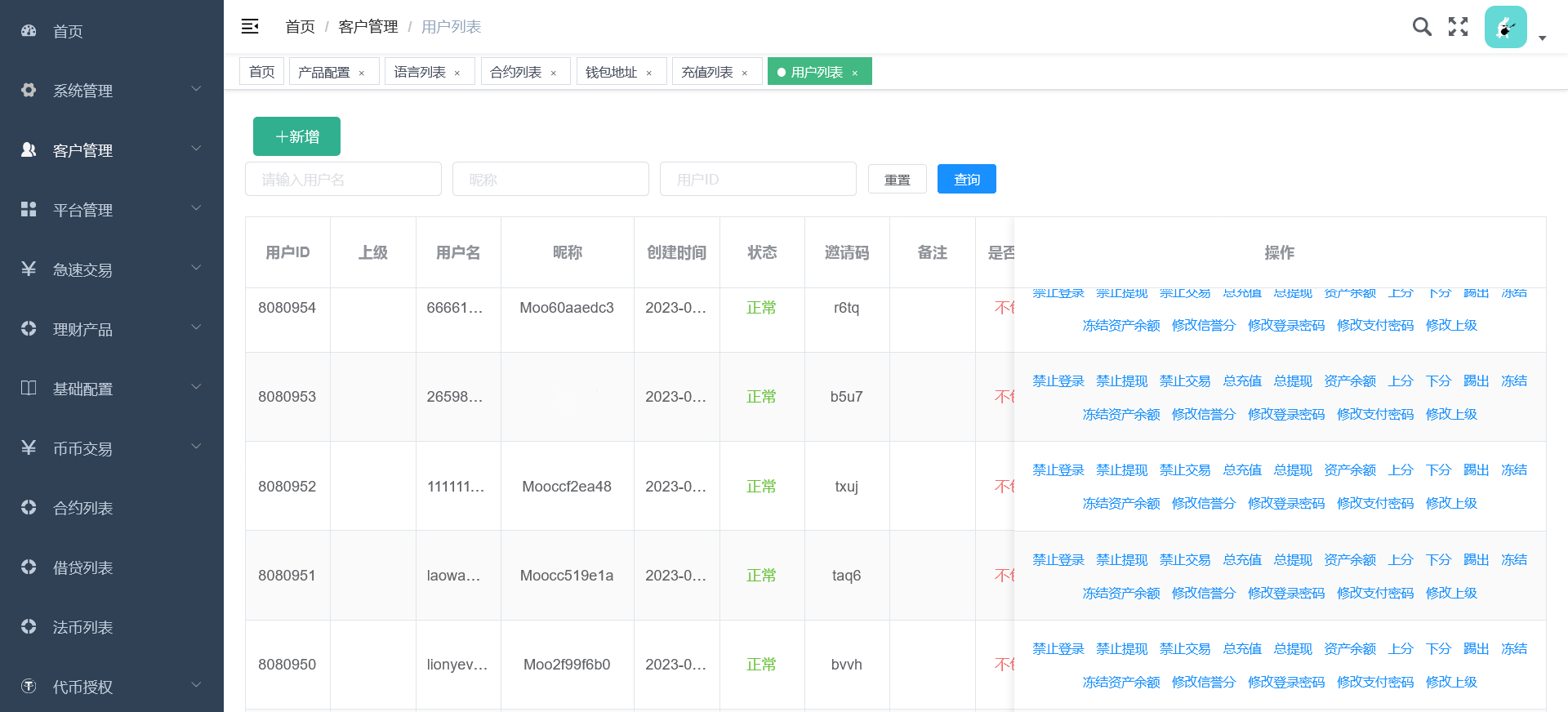Click the sidebar collapse hamburger icon

(x=250, y=27)
